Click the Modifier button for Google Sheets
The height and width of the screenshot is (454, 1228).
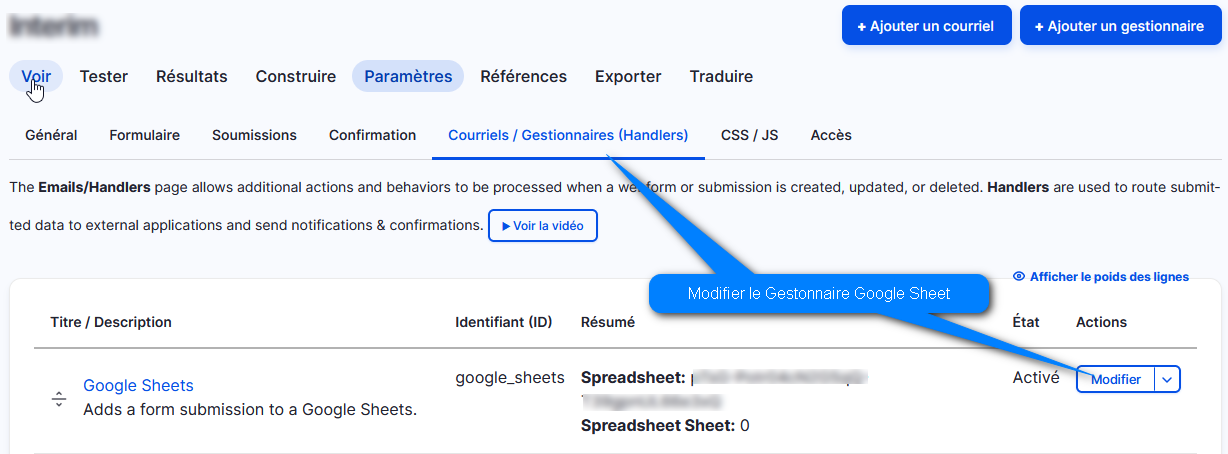pyautogui.click(x=1116, y=380)
